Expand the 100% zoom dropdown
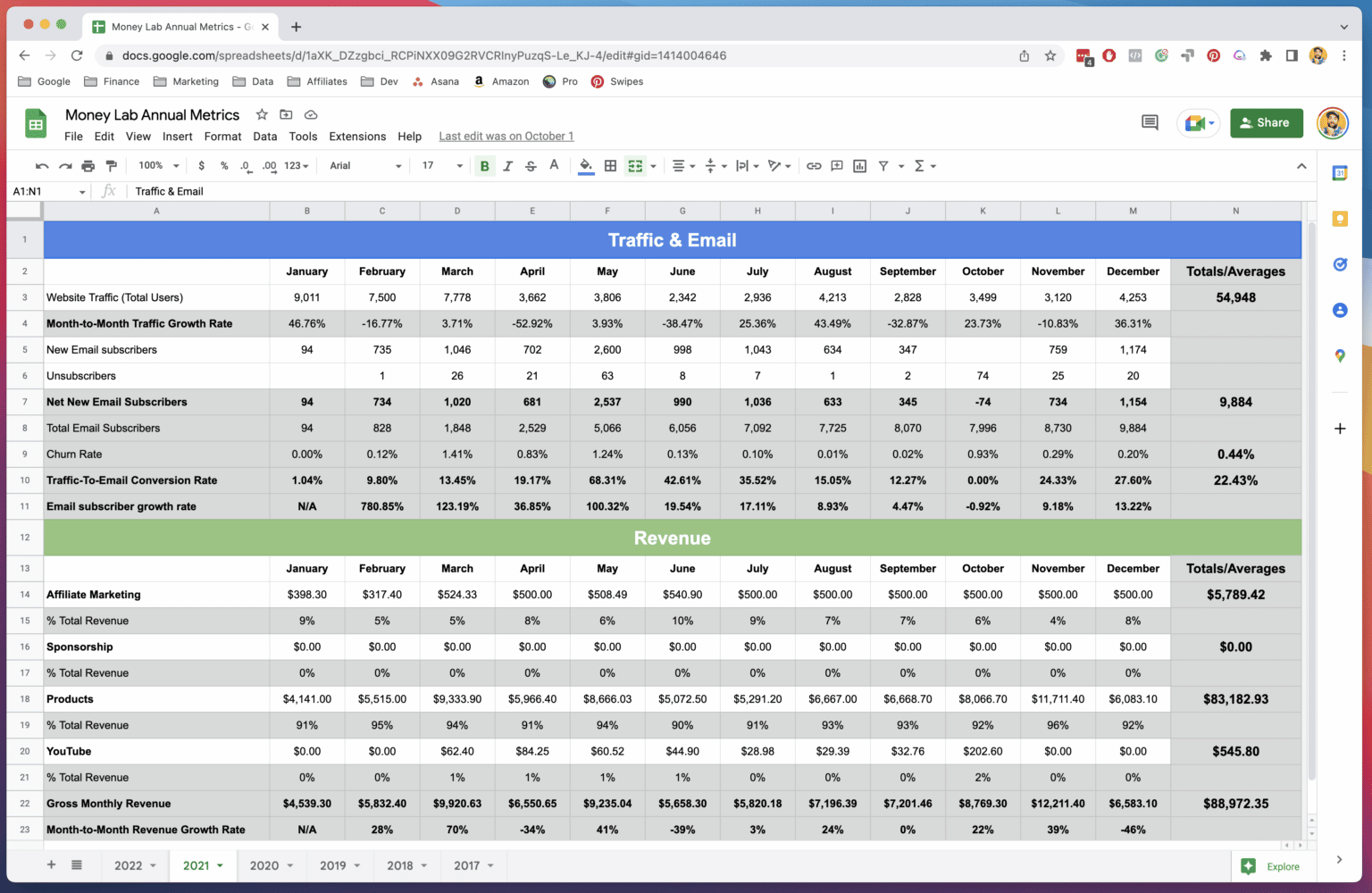 pyautogui.click(x=158, y=166)
